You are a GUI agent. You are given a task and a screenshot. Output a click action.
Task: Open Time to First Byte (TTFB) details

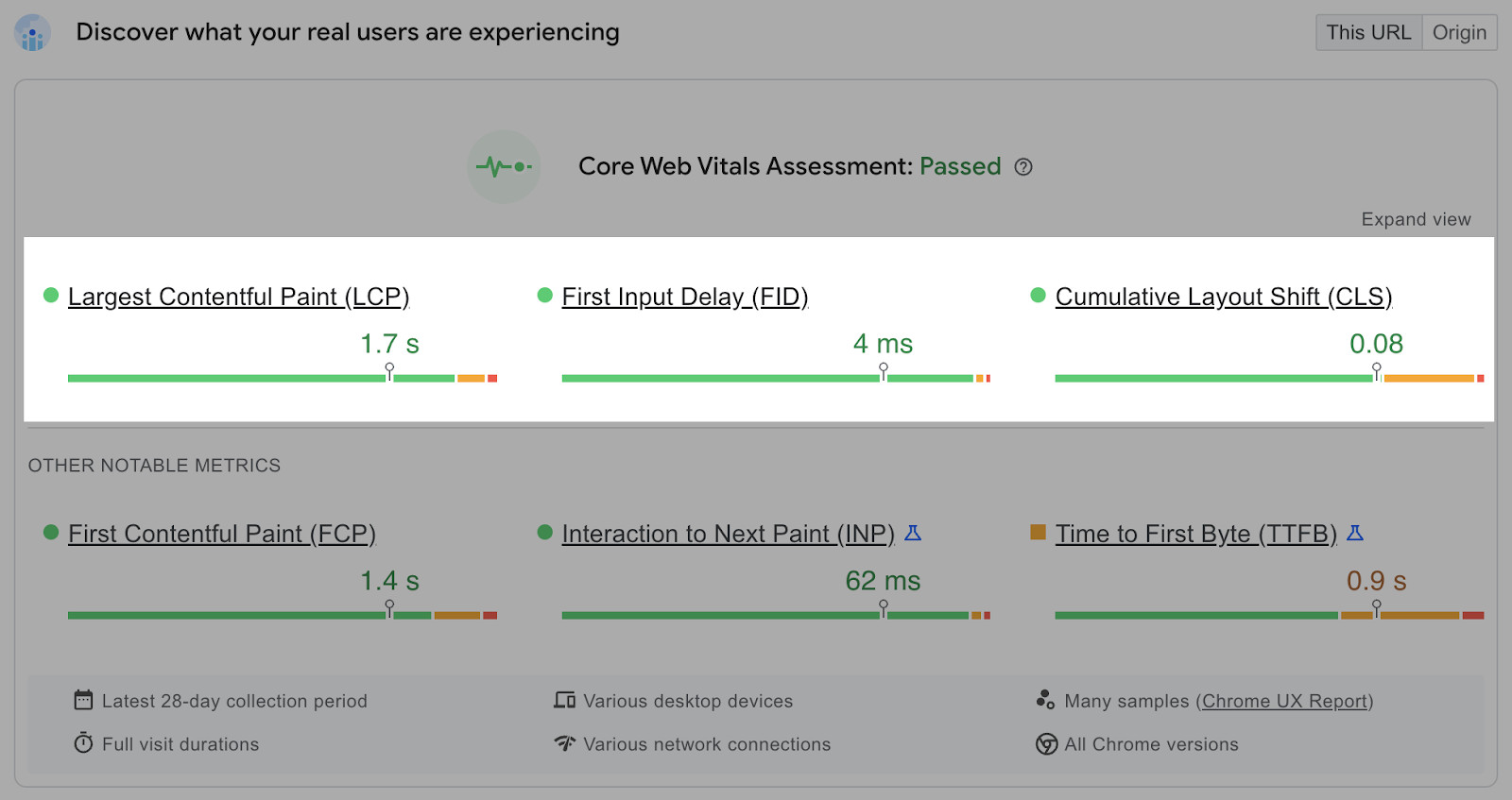pyautogui.click(x=1195, y=533)
